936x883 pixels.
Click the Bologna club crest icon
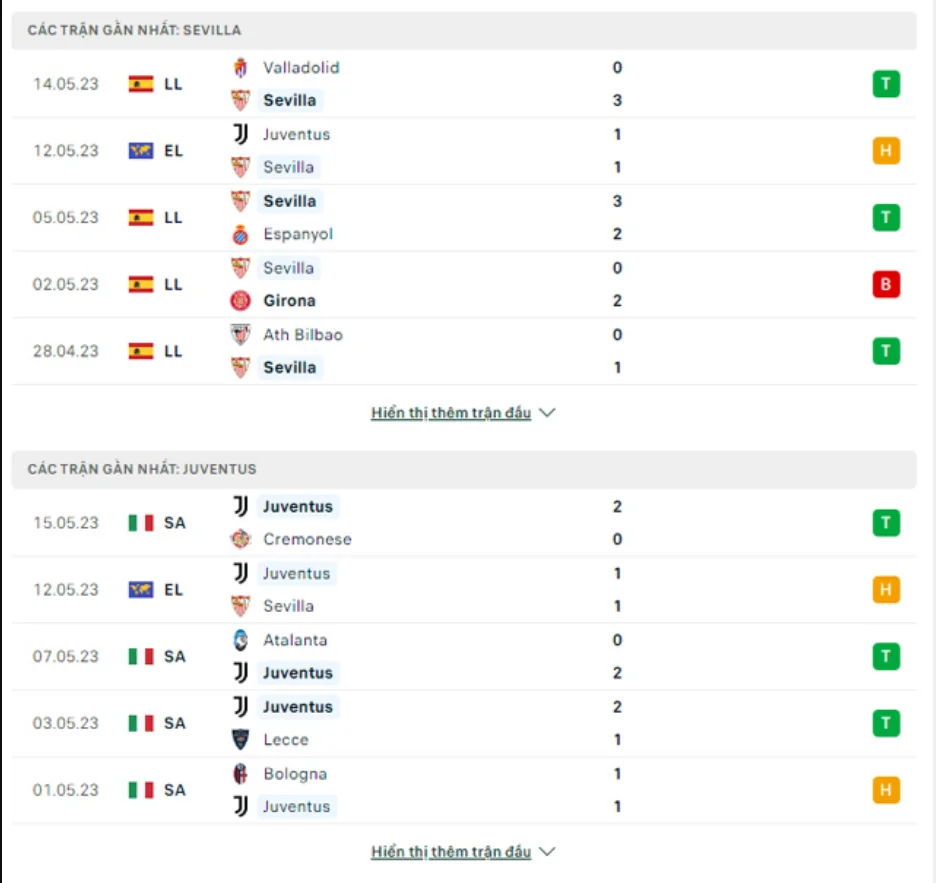[240, 774]
